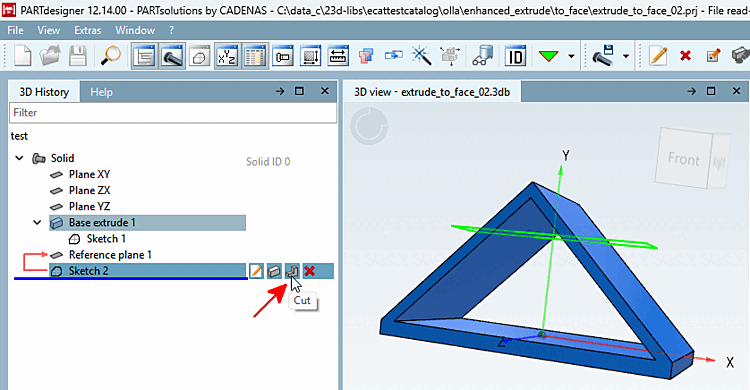Viewport: 750px width, 390px height.
Task: Click the Filter input field
Action: coord(173,113)
